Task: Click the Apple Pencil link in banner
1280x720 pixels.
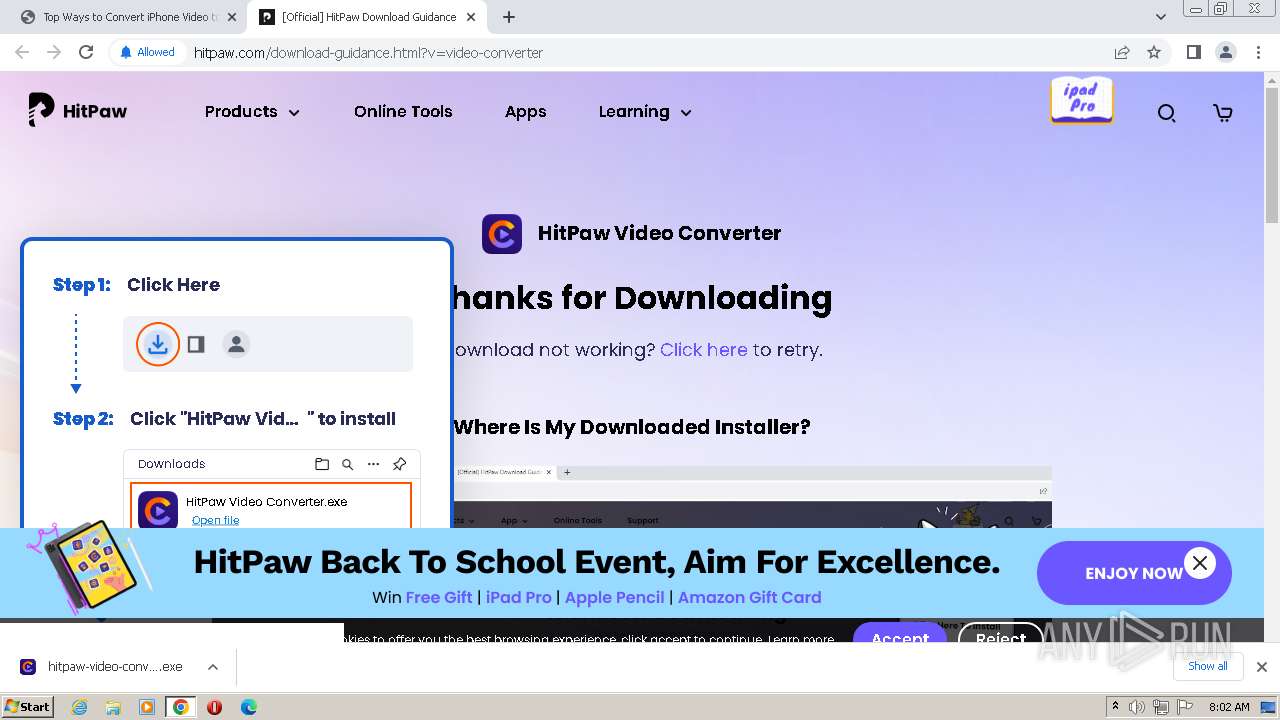Action: click(x=614, y=597)
